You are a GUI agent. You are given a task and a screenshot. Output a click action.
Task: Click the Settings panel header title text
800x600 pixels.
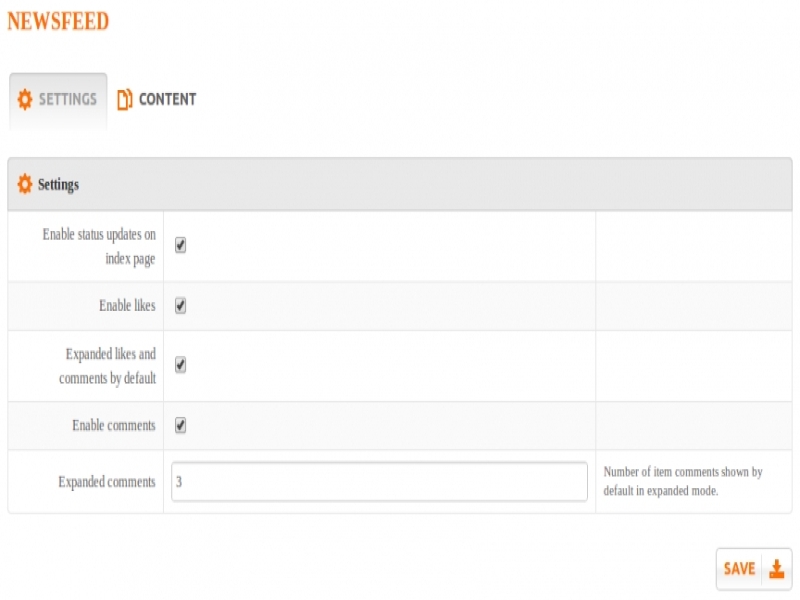click(58, 185)
